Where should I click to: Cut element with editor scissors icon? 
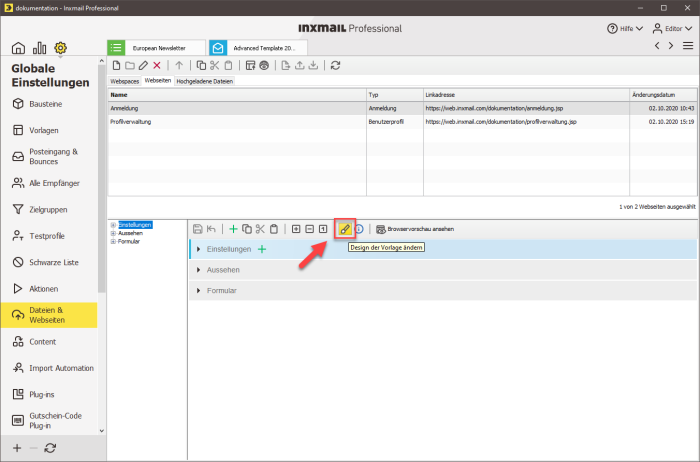pos(260,229)
